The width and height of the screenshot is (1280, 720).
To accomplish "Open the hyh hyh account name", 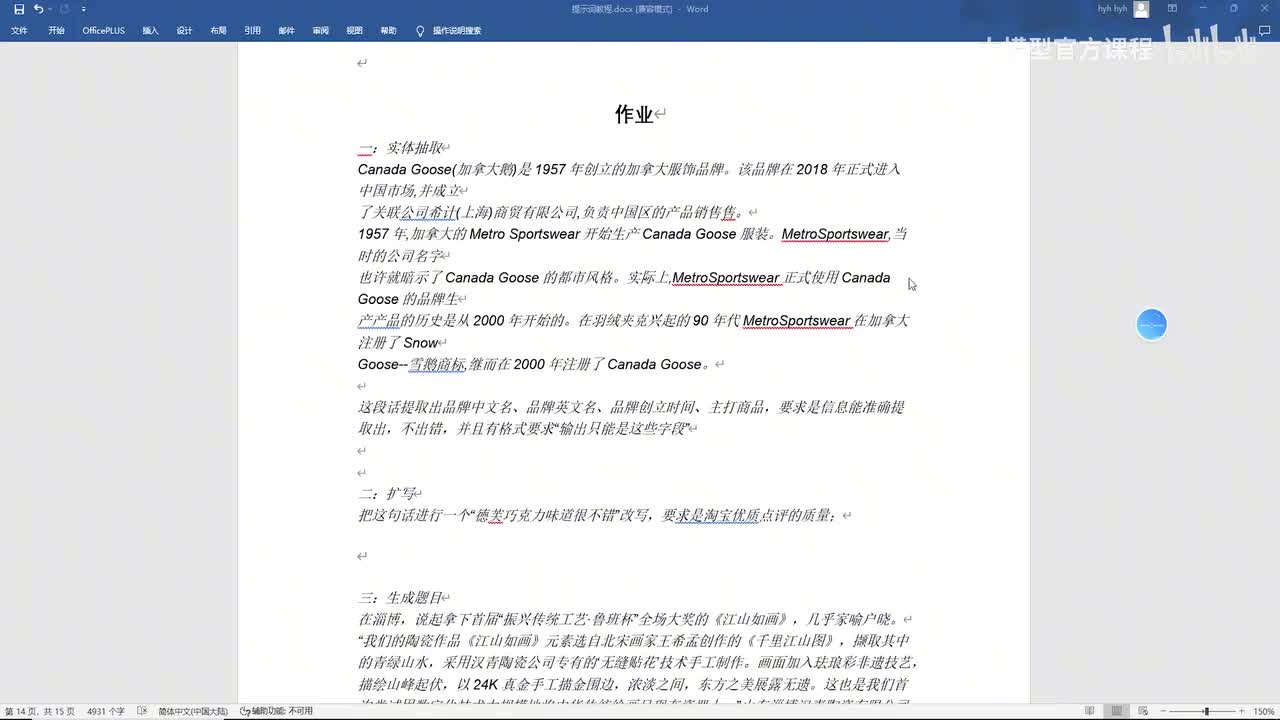I will [1111, 9].
